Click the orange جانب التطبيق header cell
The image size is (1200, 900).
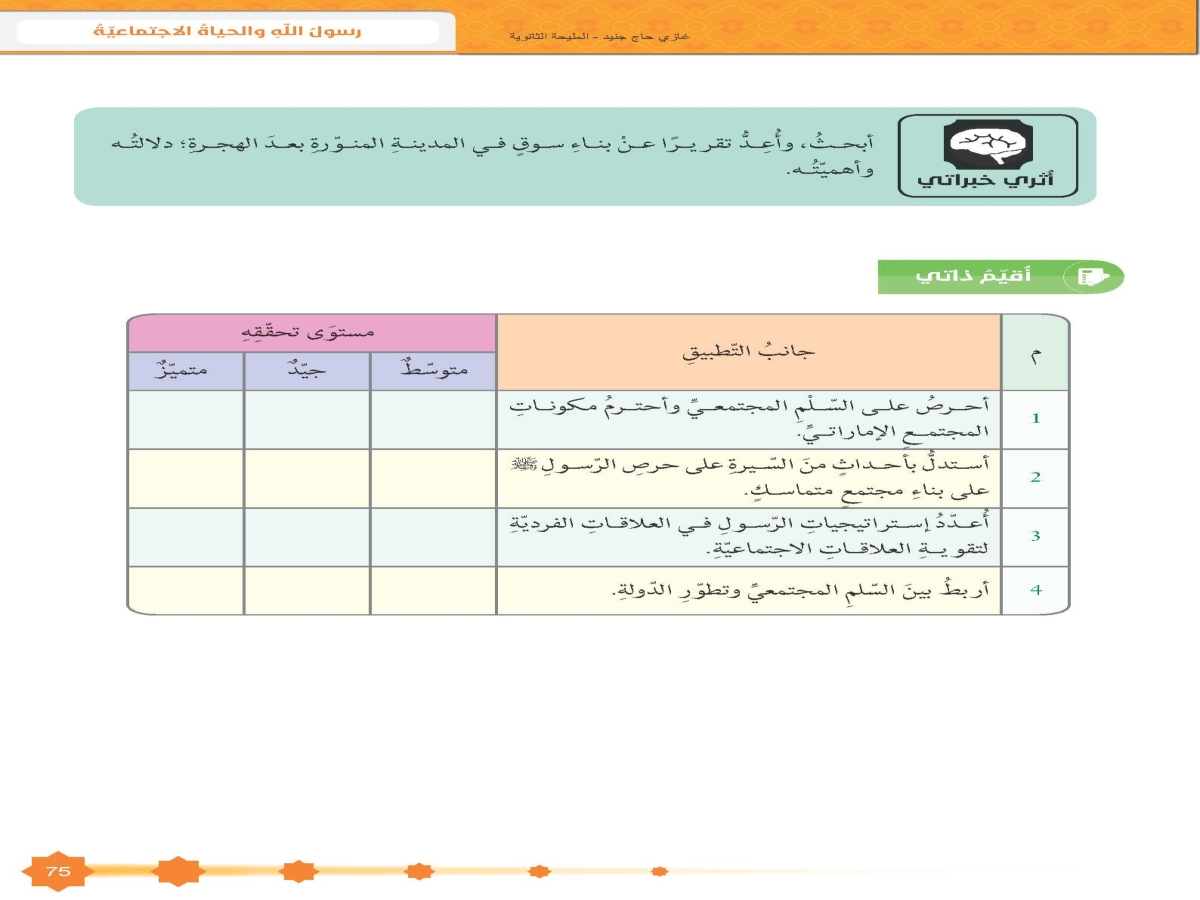point(748,352)
